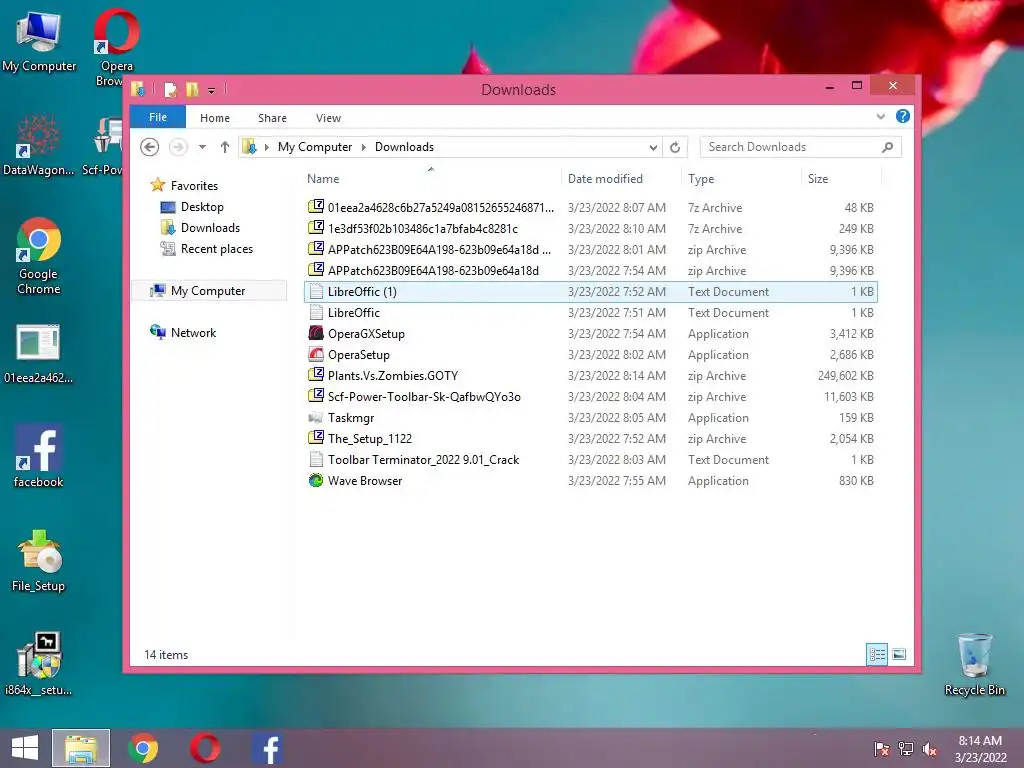Select Recent places under Favorites

tap(216, 249)
